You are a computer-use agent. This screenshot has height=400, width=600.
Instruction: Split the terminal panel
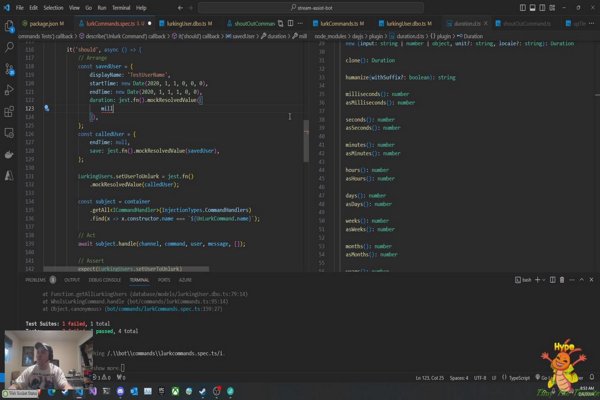[x=553, y=280]
